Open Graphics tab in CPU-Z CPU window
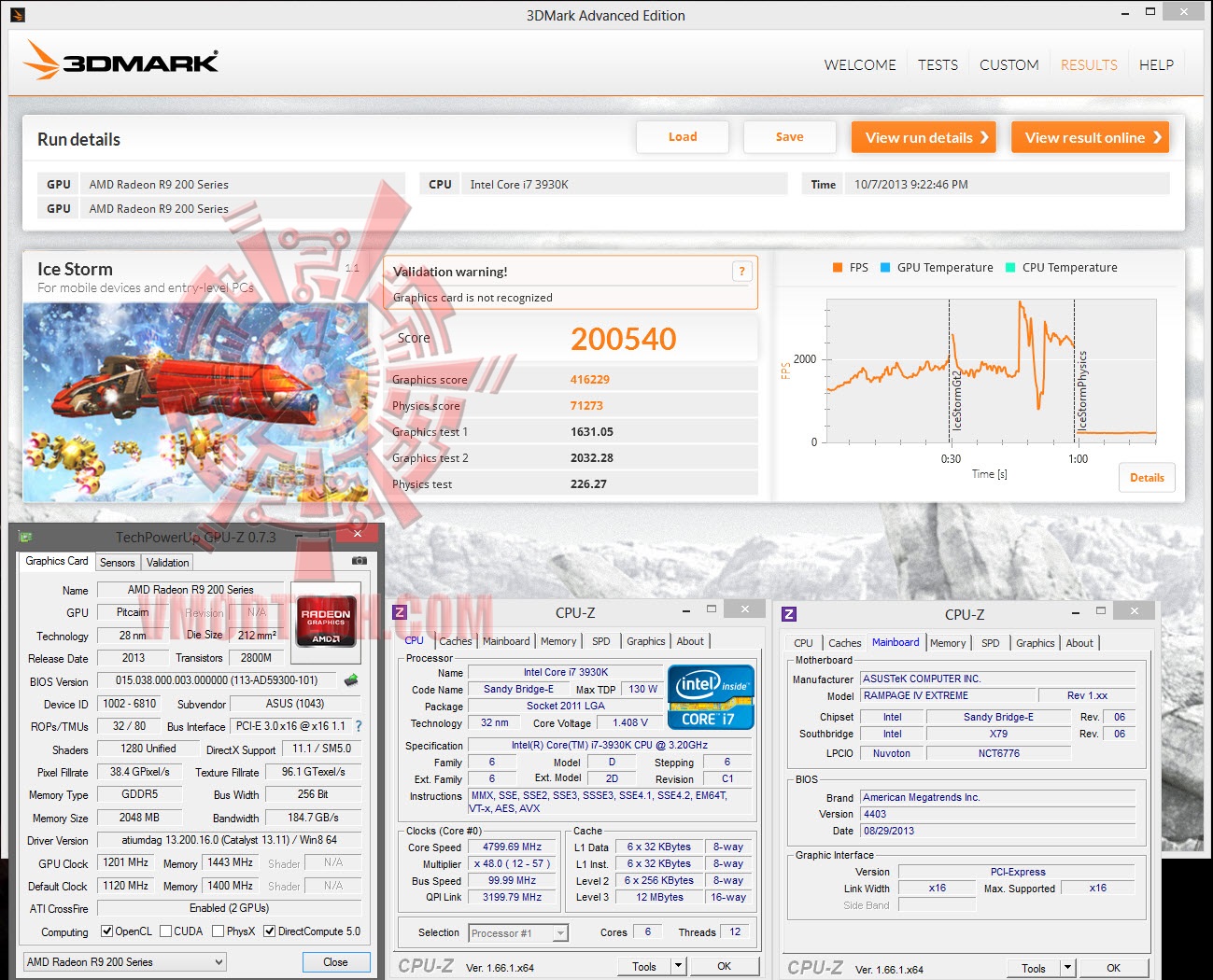Image resolution: width=1213 pixels, height=980 pixels. coord(646,641)
